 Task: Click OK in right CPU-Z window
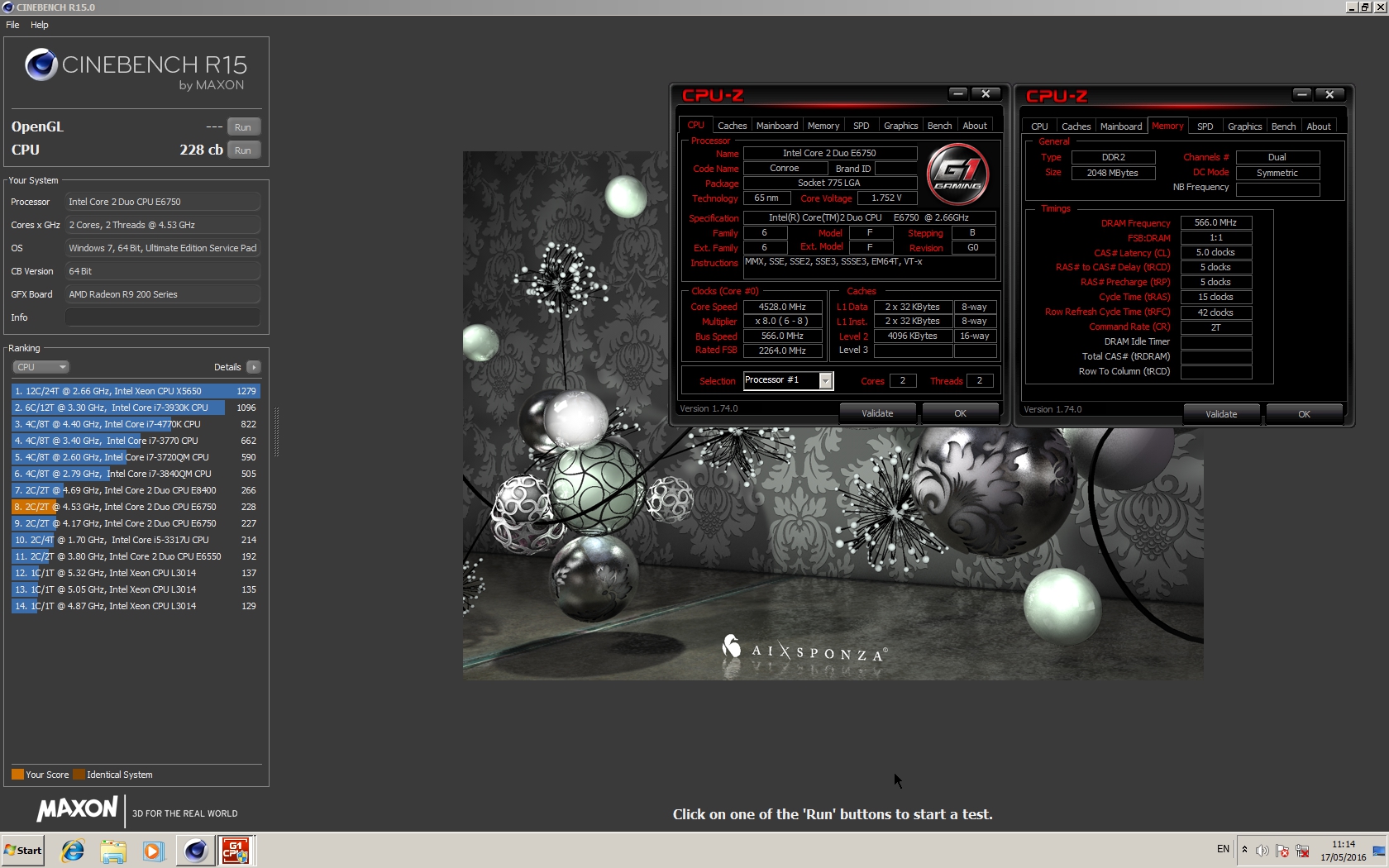pyautogui.click(x=1305, y=414)
